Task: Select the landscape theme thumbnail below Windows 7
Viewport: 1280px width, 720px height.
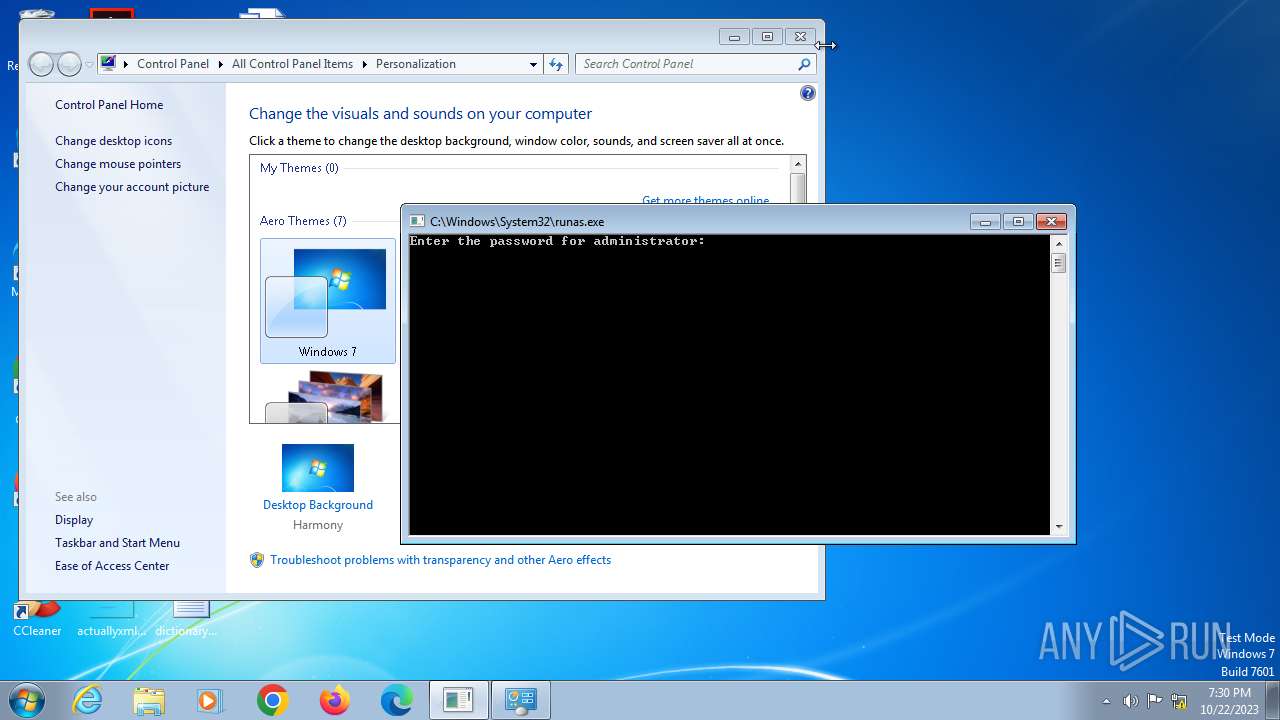Action: (x=328, y=396)
